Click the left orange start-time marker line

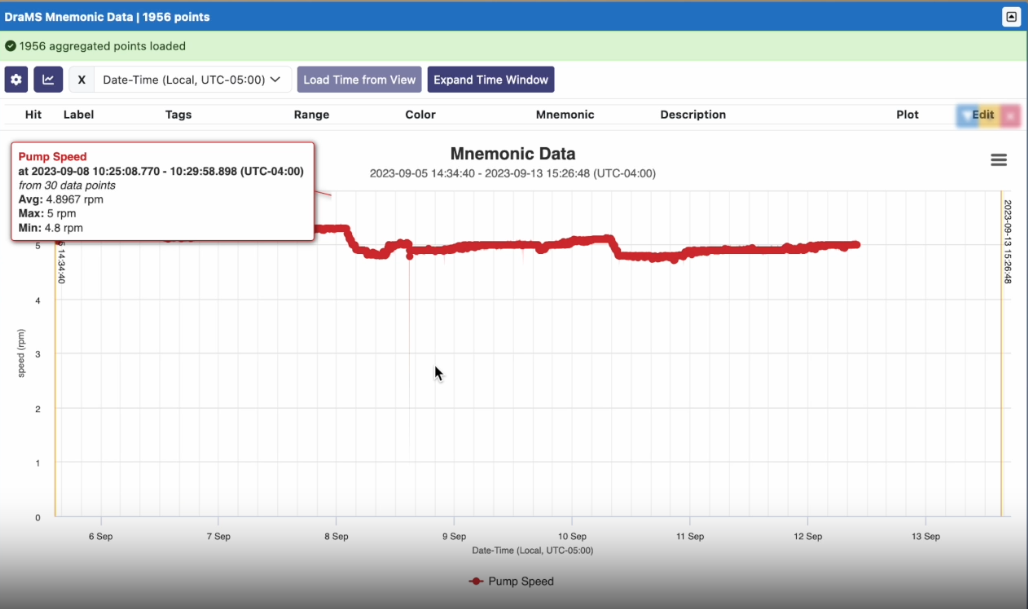(x=56, y=380)
